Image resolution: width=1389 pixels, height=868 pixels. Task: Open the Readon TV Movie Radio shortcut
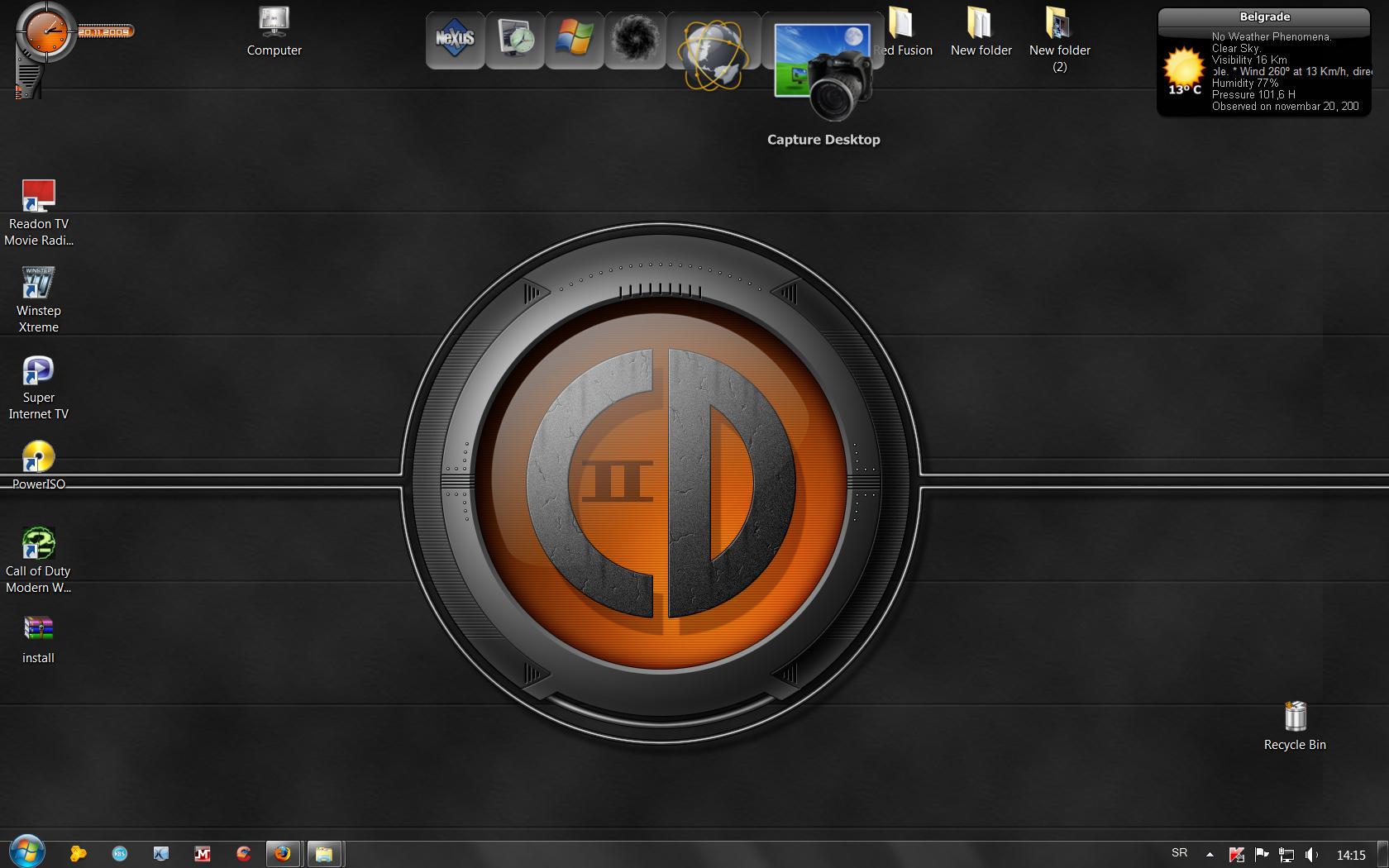38,198
